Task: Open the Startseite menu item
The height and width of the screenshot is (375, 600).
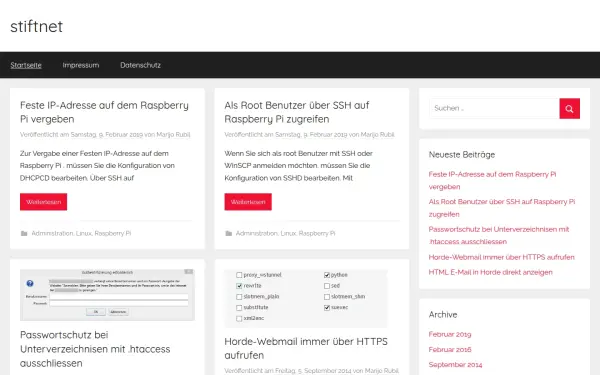Action: coord(26,65)
